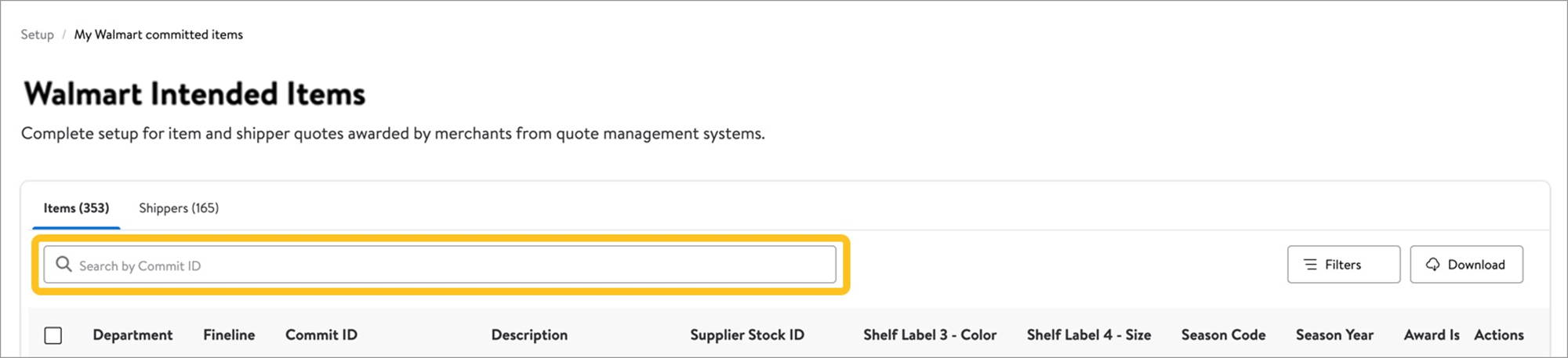The width and height of the screenshot is (1568, 358).
Task: Click the magnifying glass search icon
Action: (x=64, y=264)
